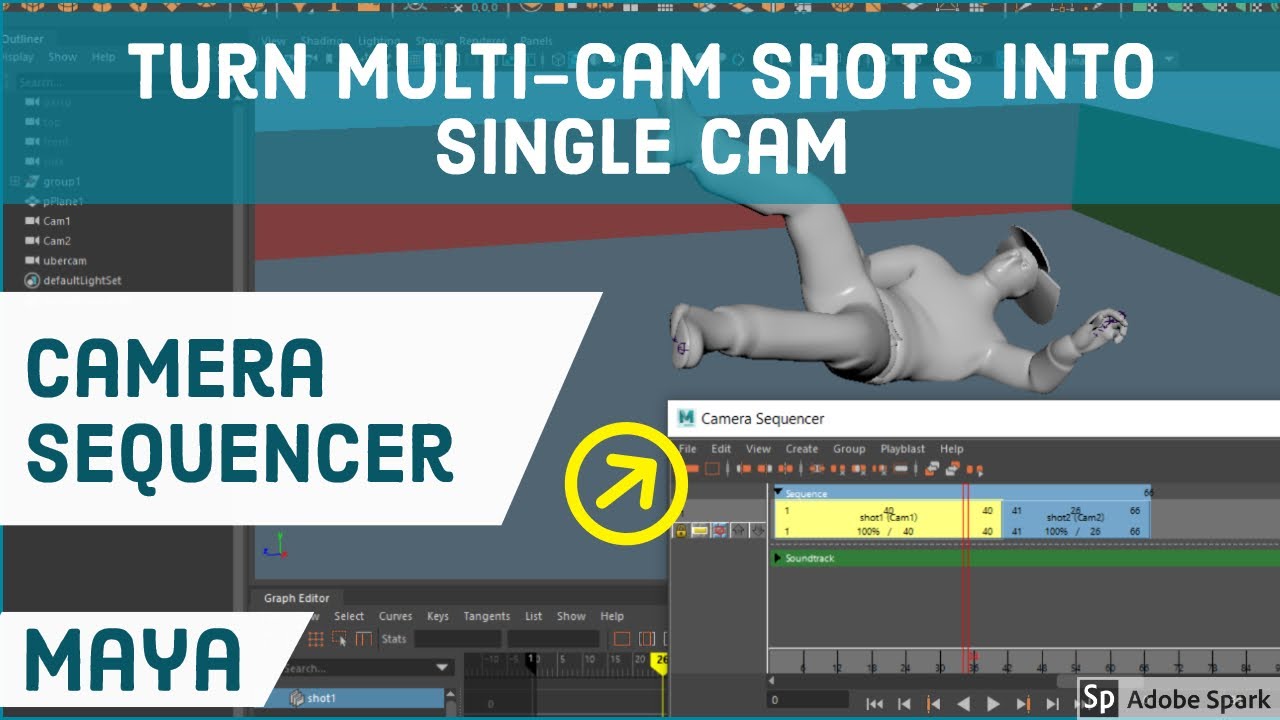The image size is (1280, 720).
Task: Open Select menu in Graph Editor
Action: coord(349,616)
